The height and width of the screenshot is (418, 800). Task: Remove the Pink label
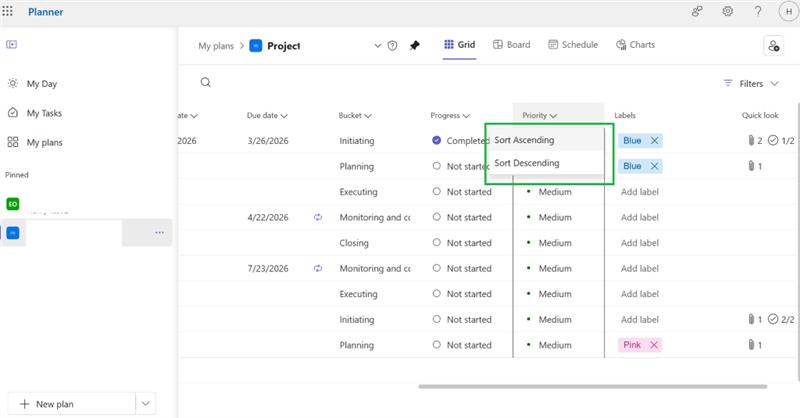coord(654,345)
